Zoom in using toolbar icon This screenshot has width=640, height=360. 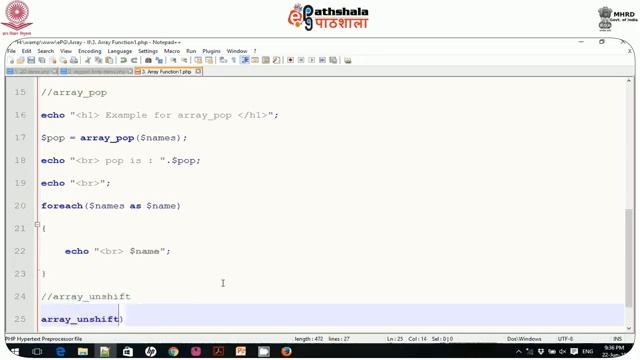coord(173,60)
